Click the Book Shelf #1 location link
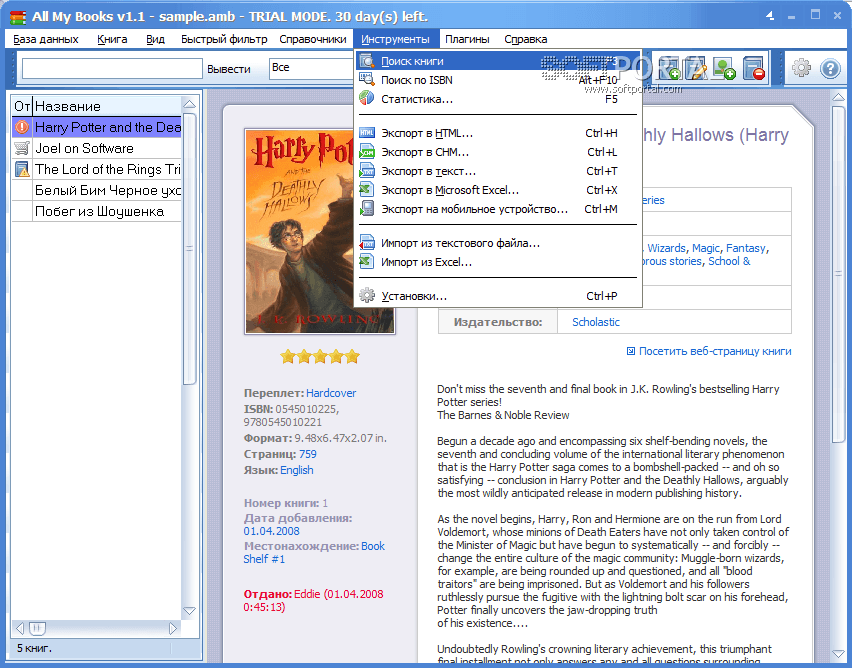This screenshot has width=852, height=668. 314,552
